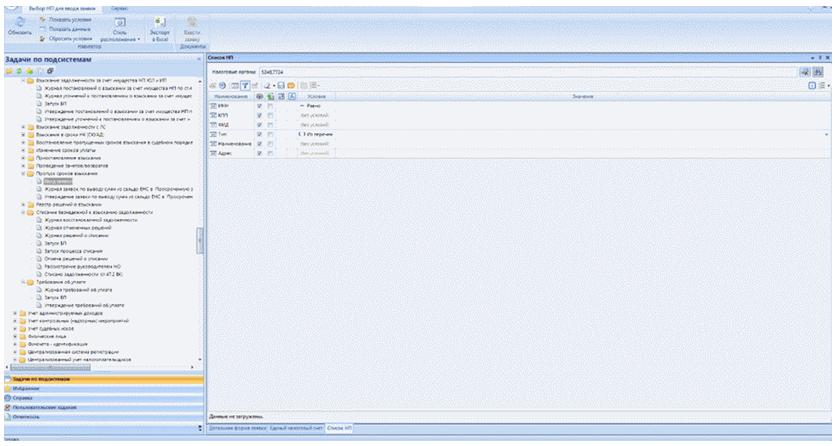
Task: Click Показать условия in the ribbon
Action: pos(67,17)
